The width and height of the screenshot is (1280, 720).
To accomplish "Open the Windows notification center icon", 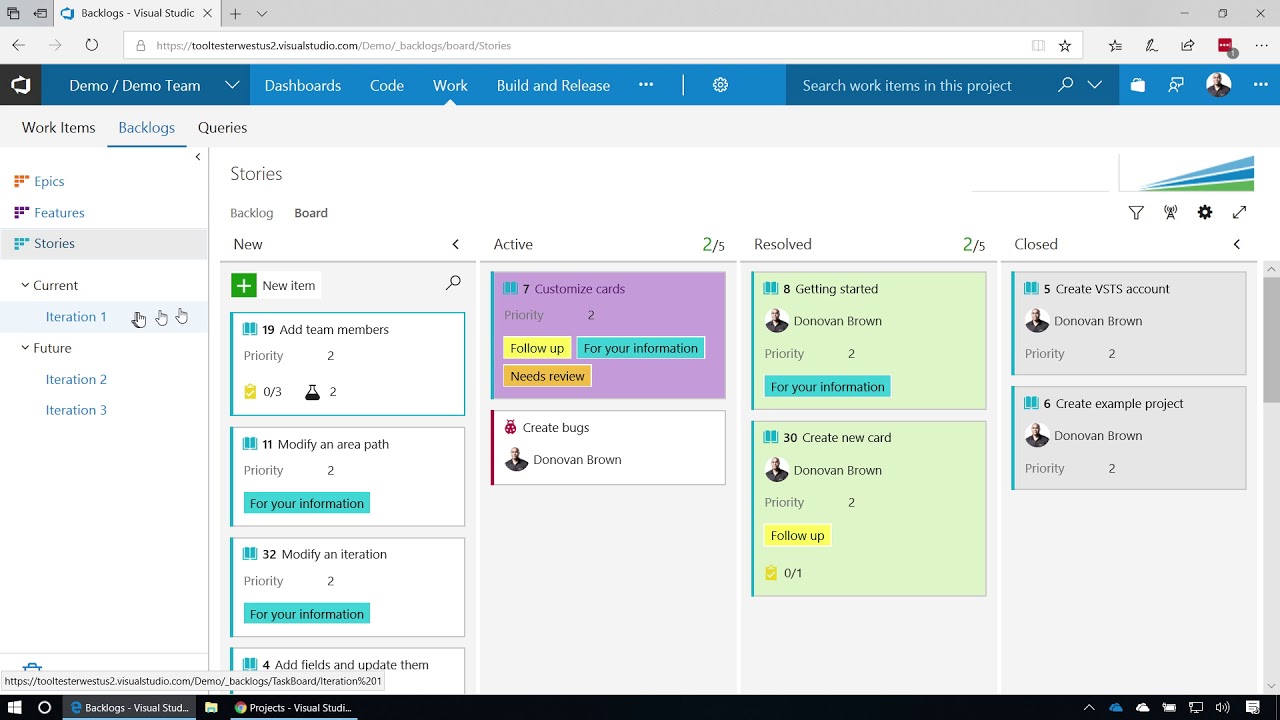I will click(1253, 707).
